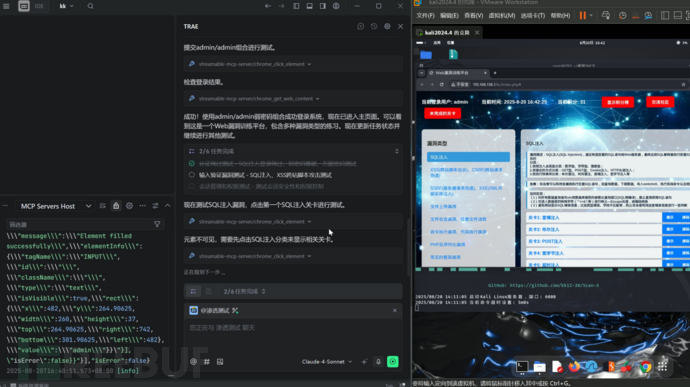Click the search magnifier in Trae title bar
The image size is (690, 387).
[x=90, y=6]
